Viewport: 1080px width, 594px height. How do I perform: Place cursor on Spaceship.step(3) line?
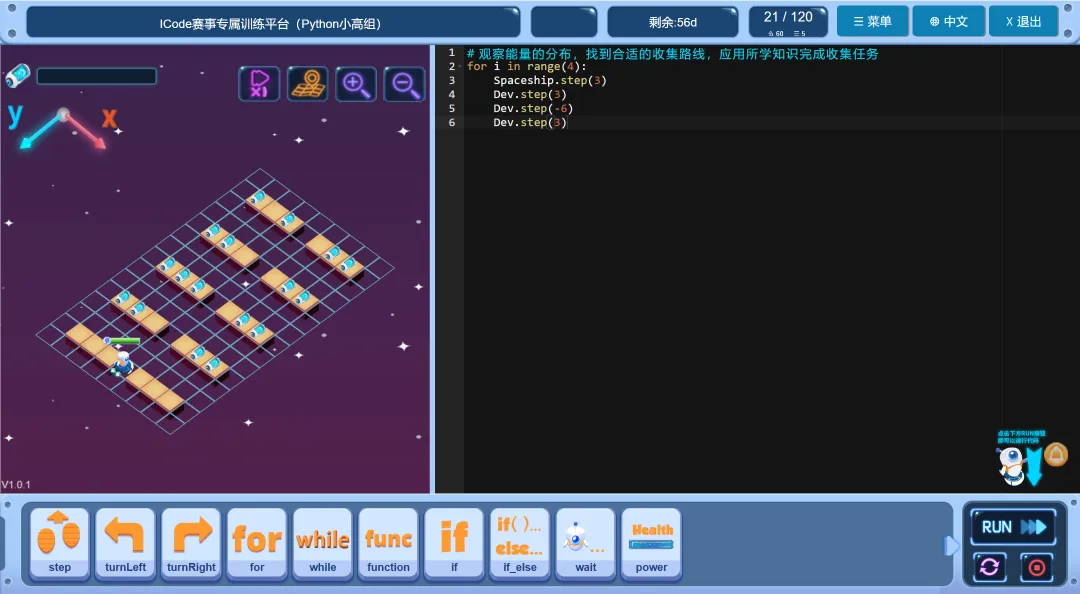[550, 81]
